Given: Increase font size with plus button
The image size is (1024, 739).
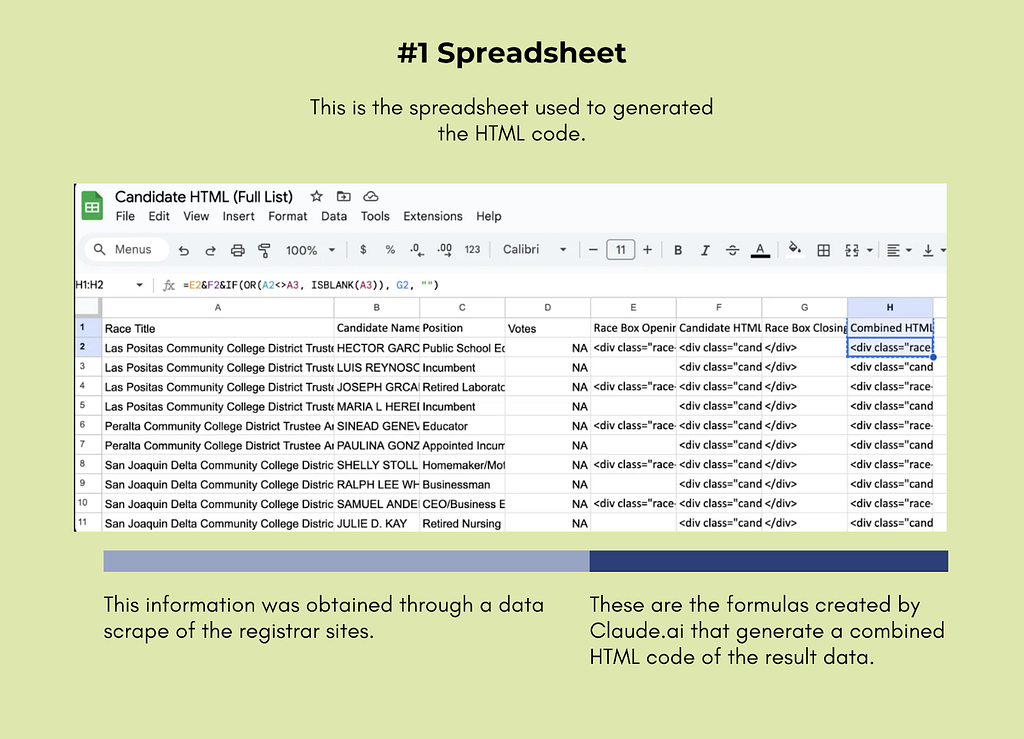Looking at the screenshot, I should tap(647, 249).
